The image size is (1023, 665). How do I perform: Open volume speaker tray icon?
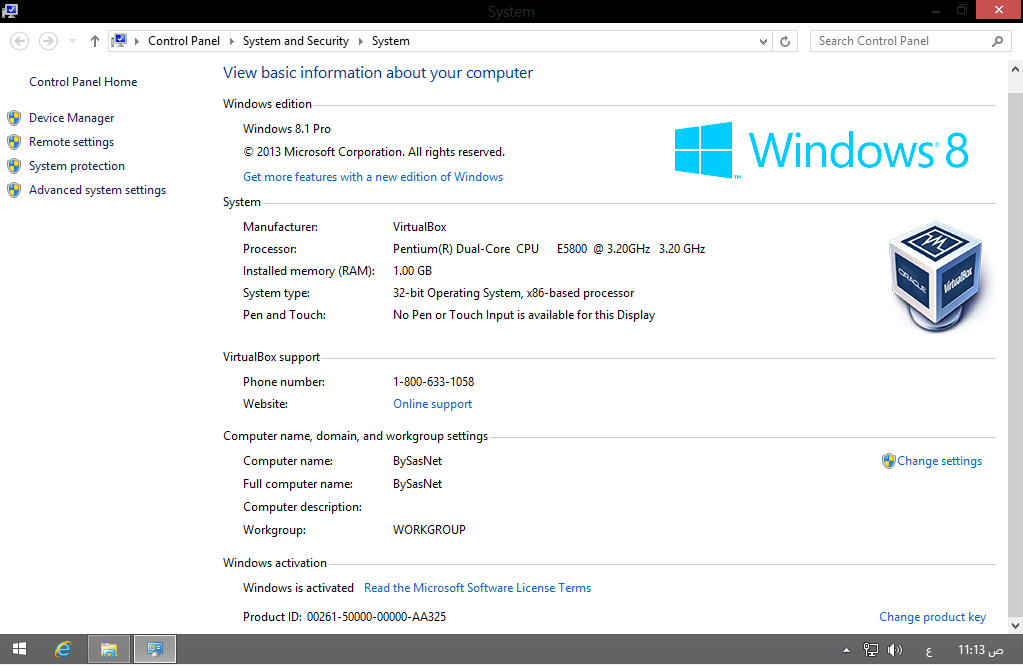pos(894,650)
